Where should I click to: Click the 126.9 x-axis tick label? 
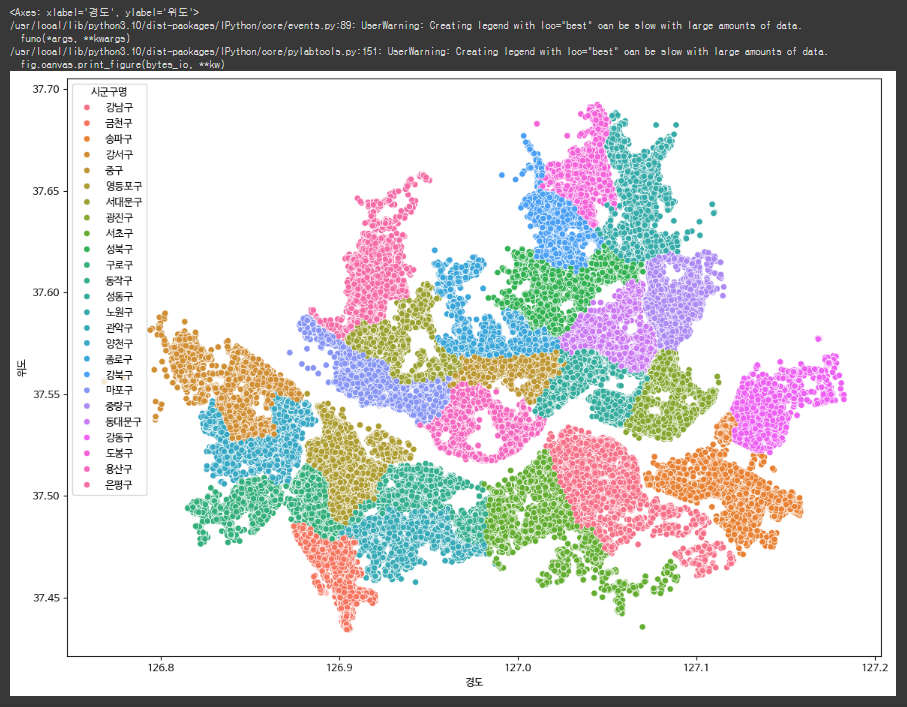coord(339,667)
